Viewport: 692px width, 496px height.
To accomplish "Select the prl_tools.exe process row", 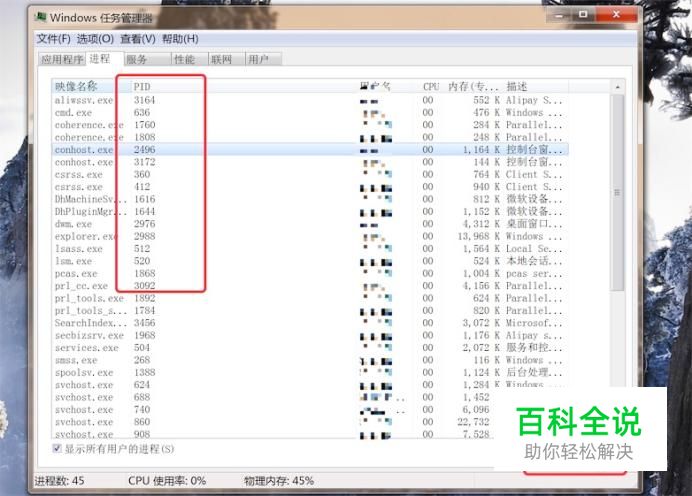I will (310, 298).
